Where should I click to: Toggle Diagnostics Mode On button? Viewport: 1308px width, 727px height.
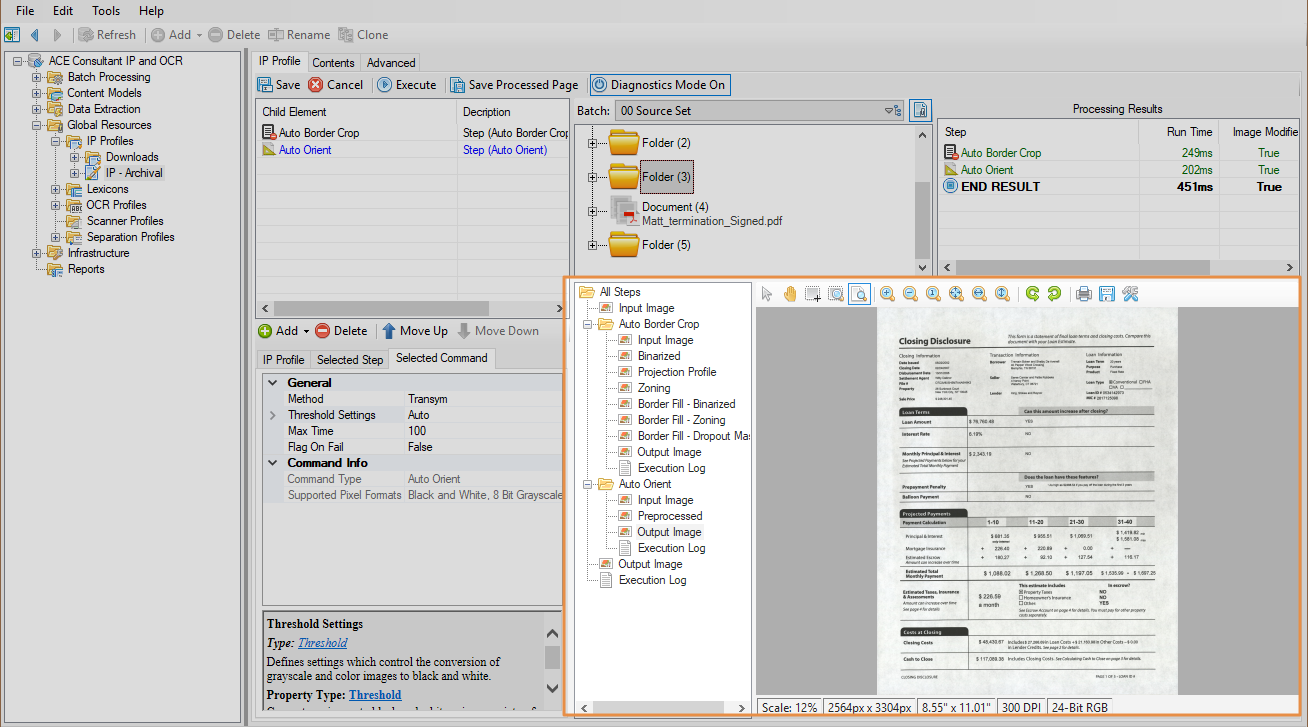point(659,85)
